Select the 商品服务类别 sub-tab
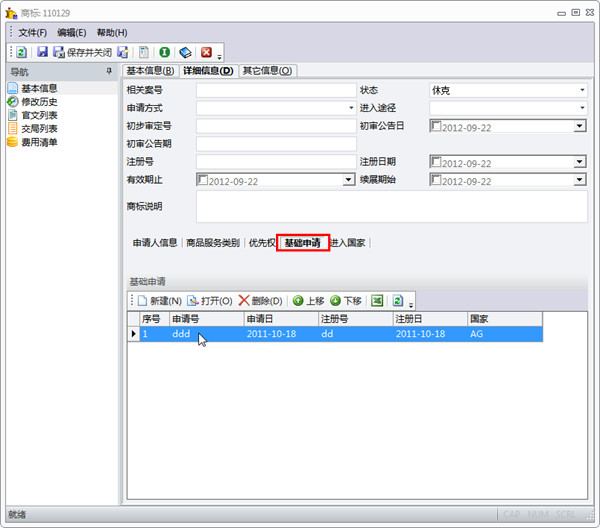600x528 pixels. tap(213, 243)
